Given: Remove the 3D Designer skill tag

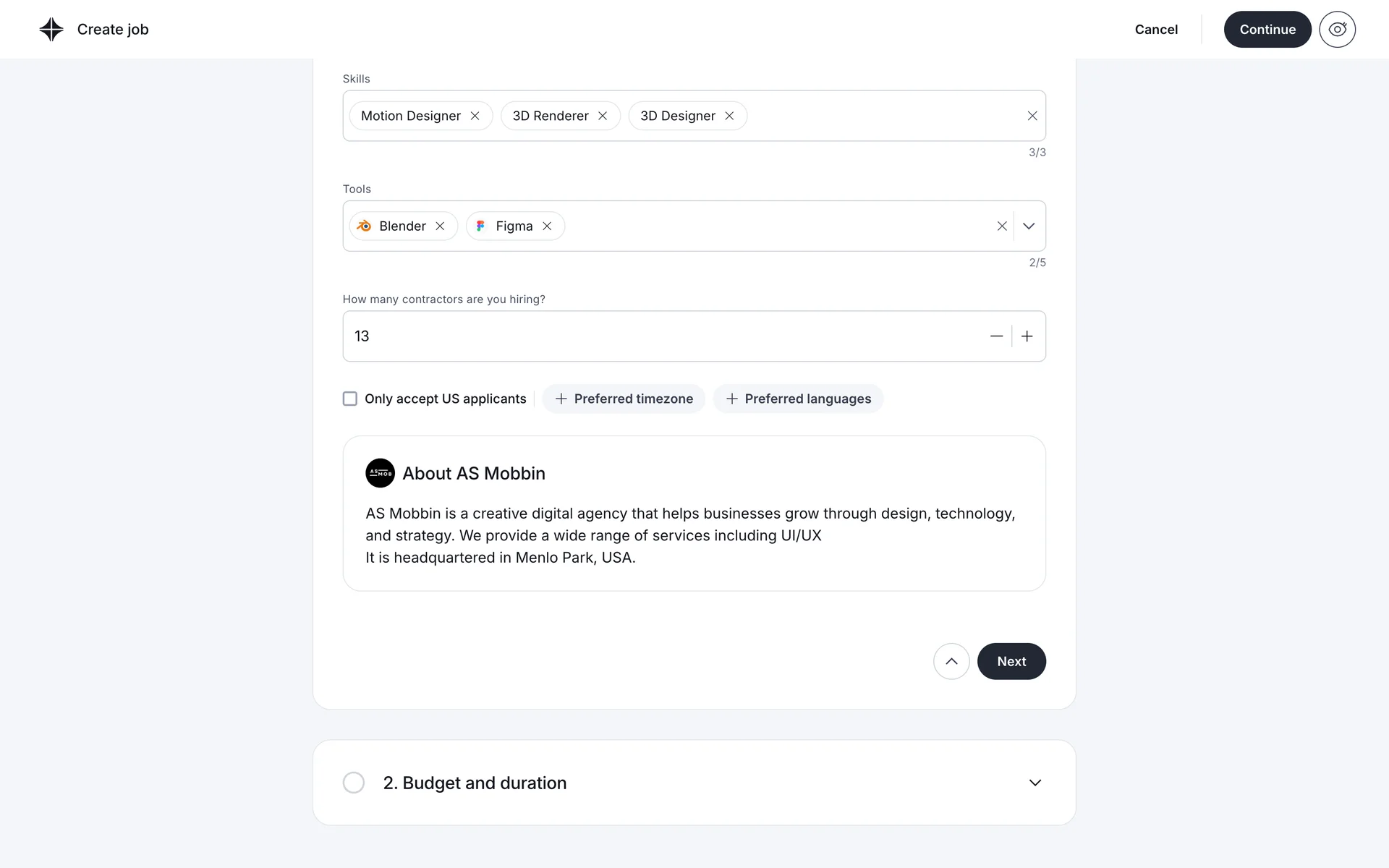Looking at the screenshot, I should click(729, 116).
